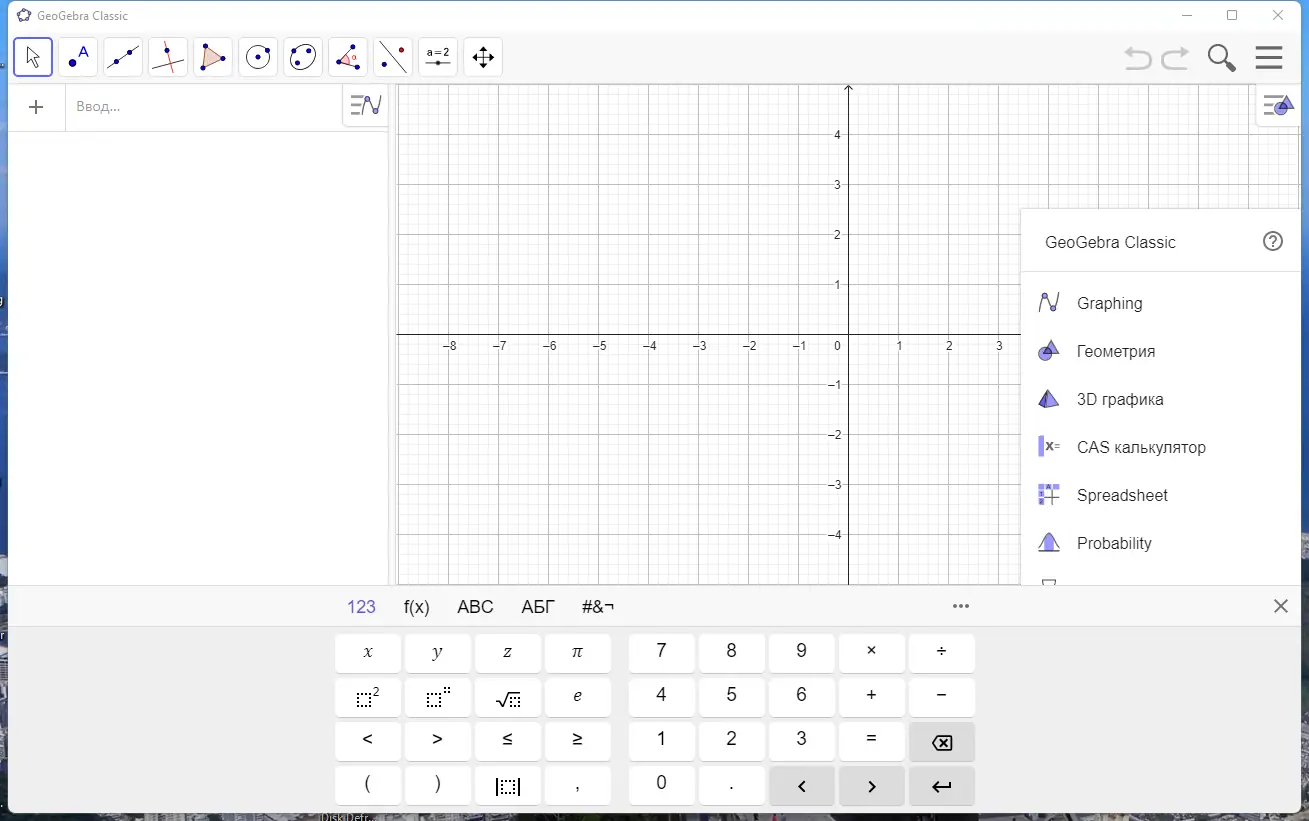Tap the square root key
Screen dimensions: 1309x821
(x=508, y=697)
